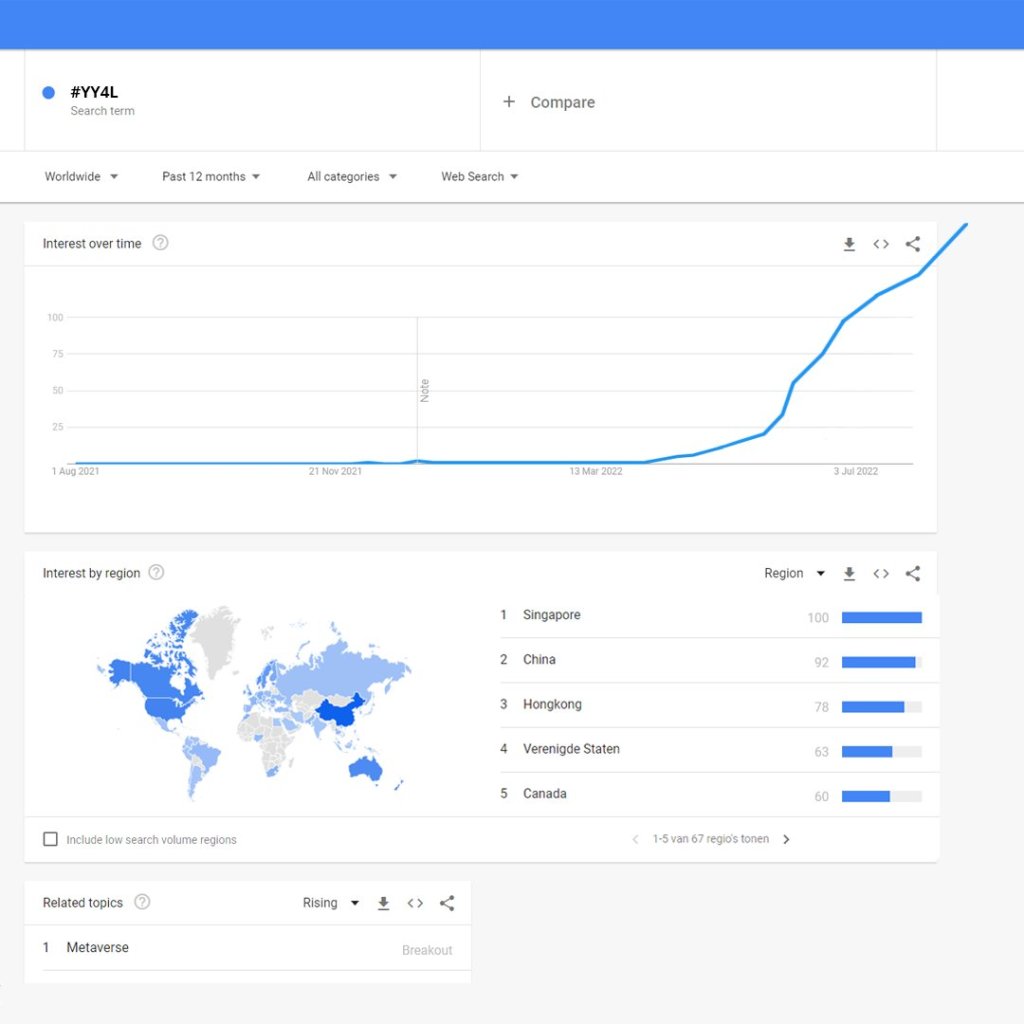1024x1024 pixels.
Task: Change the Region granularity dropdown
Action: click(795, 574)
